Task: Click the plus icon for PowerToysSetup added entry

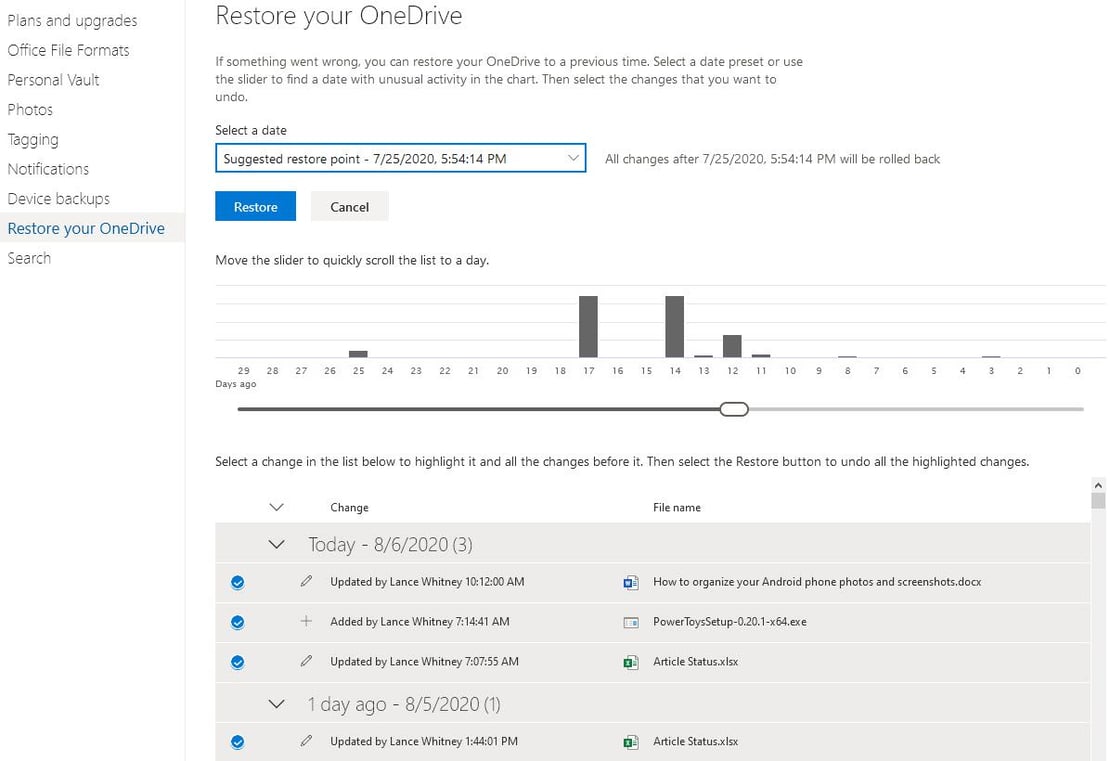Action: [x=306, y=621]
